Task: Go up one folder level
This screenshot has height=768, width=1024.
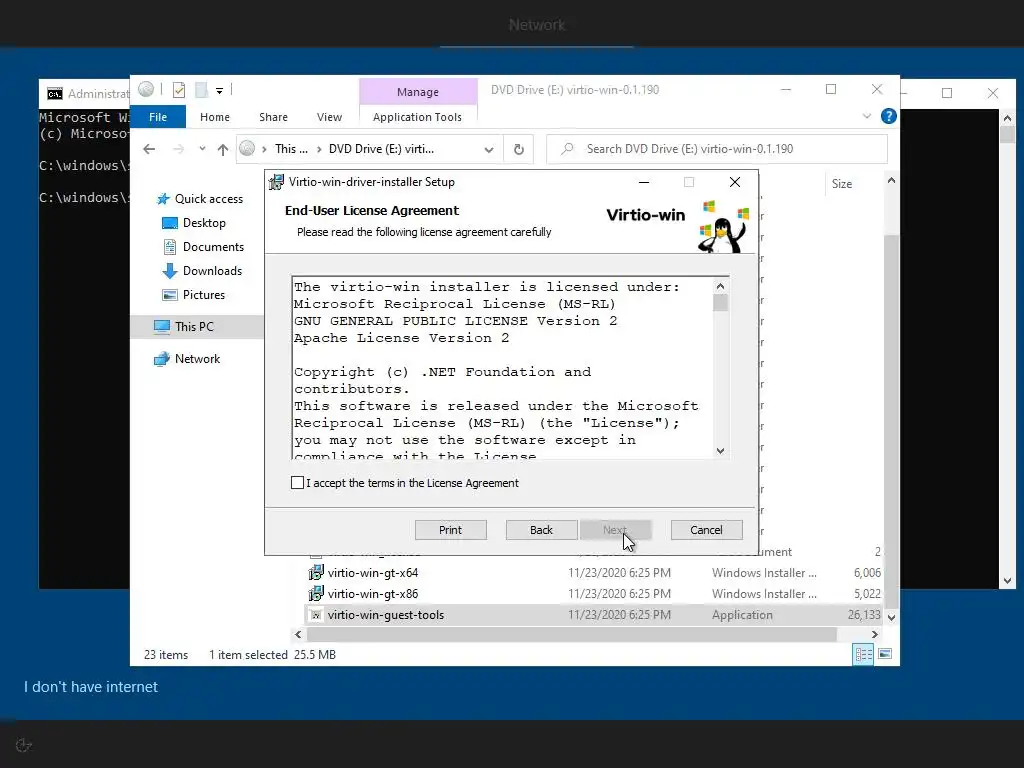Action: pos(223,150)
